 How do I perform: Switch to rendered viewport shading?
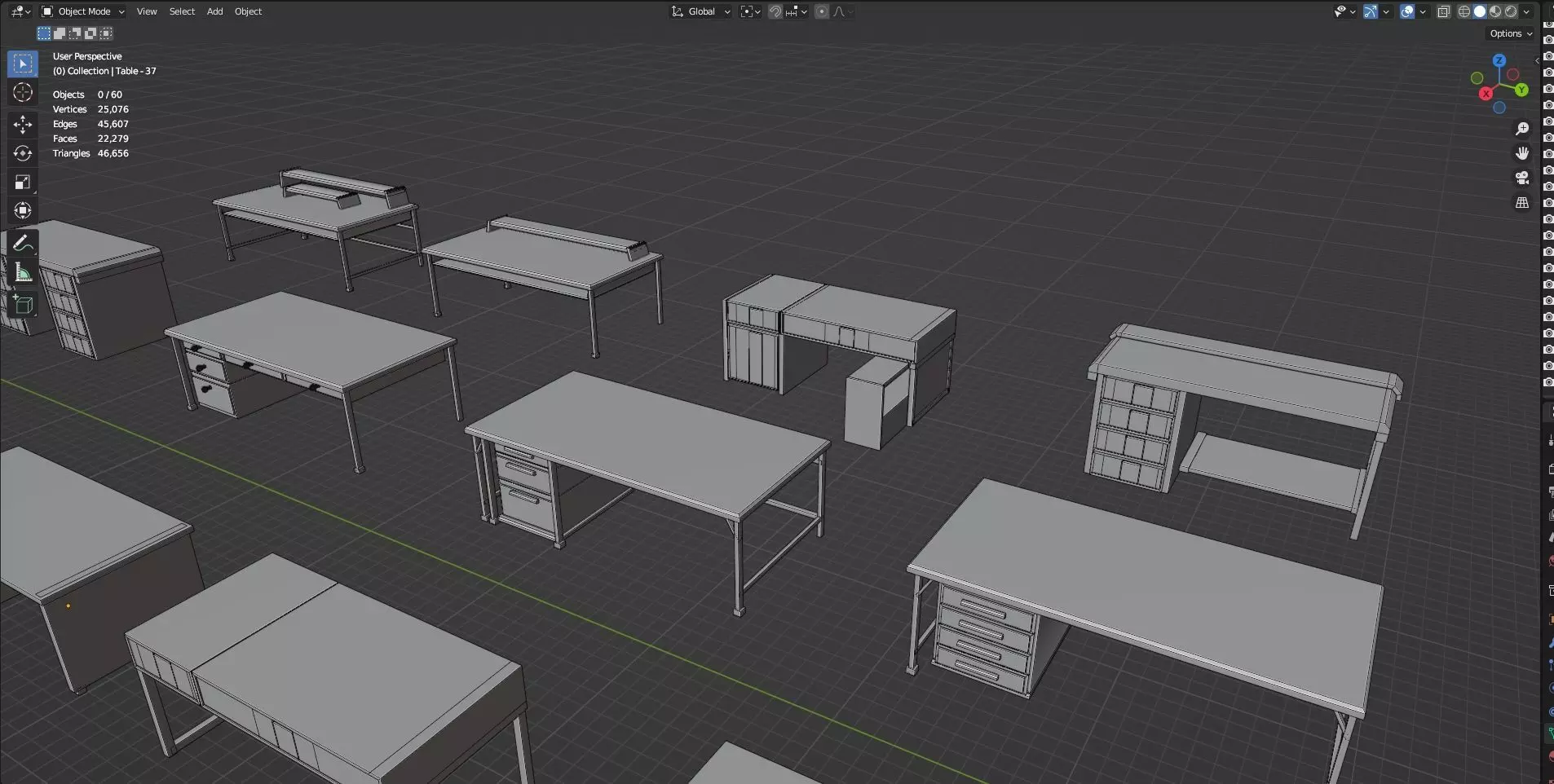[x=1511, y=11]
